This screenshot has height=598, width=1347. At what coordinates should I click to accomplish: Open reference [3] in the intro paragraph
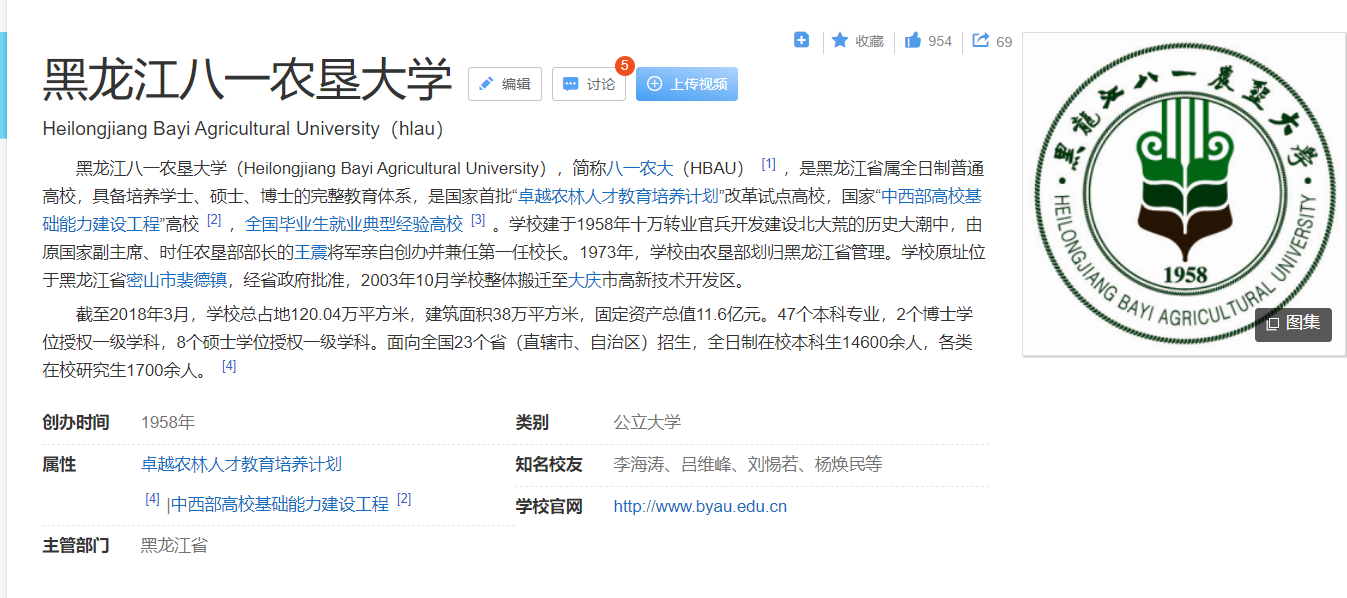coord(478,220)
